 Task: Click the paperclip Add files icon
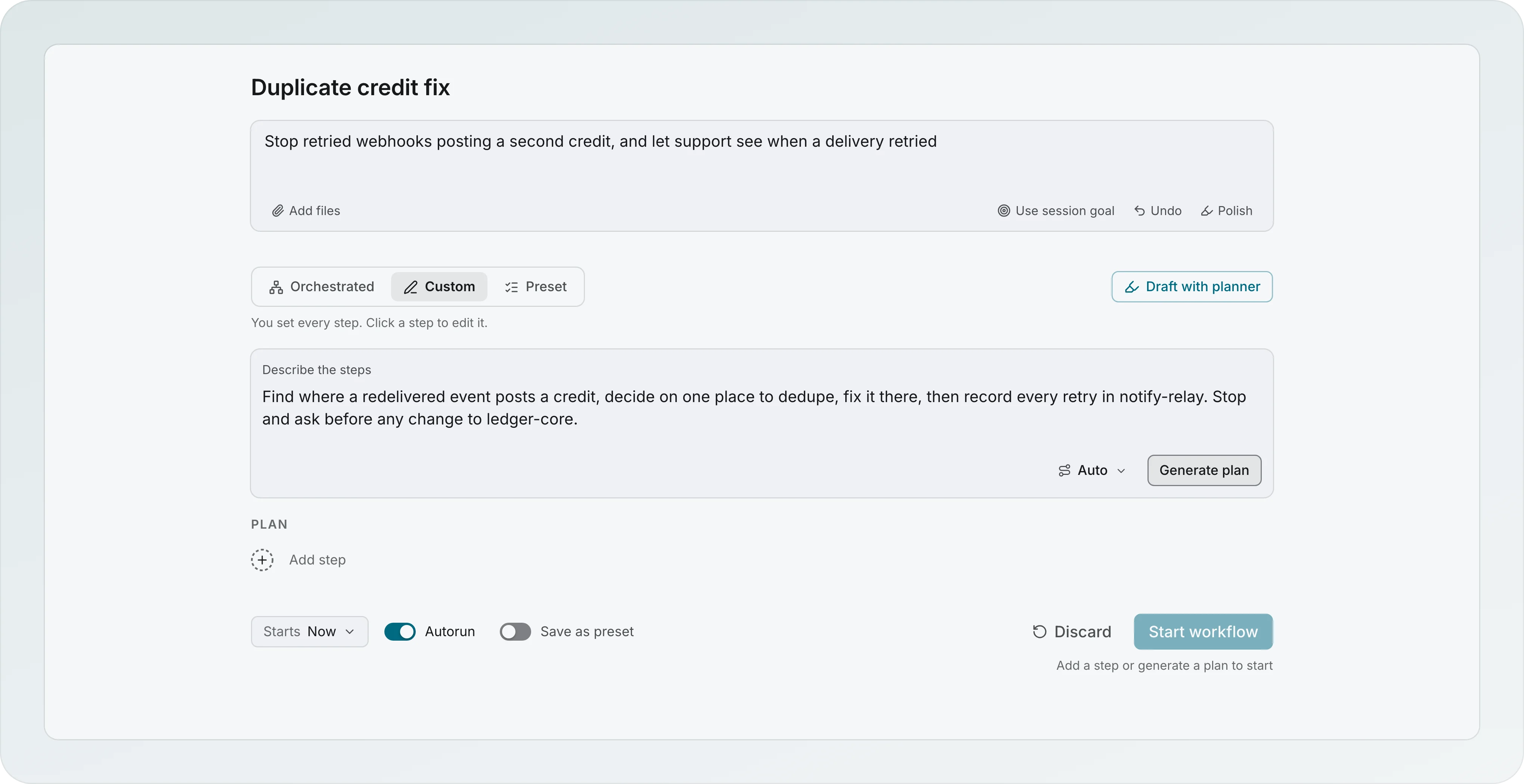(278, 211)
